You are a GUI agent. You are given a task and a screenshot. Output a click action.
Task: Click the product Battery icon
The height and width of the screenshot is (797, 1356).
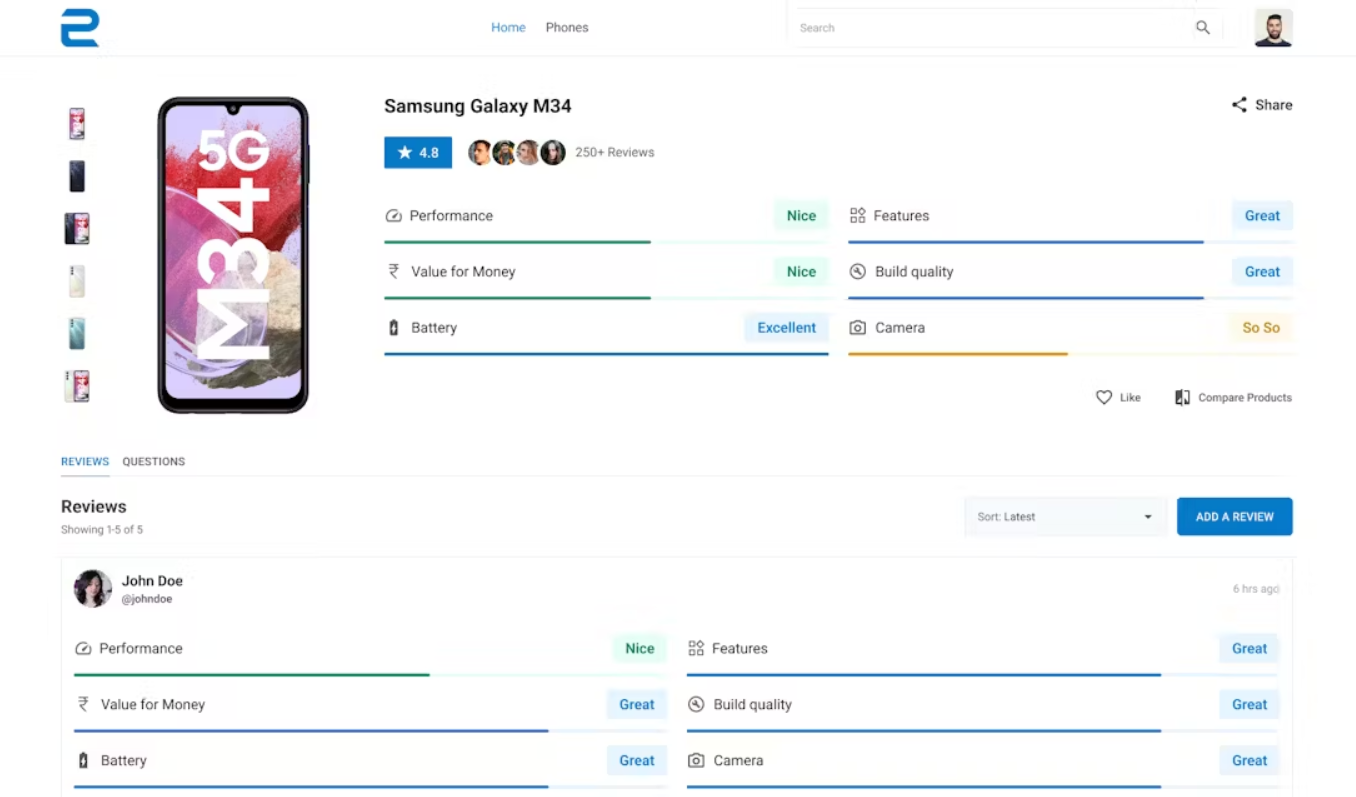coord(394,328)
